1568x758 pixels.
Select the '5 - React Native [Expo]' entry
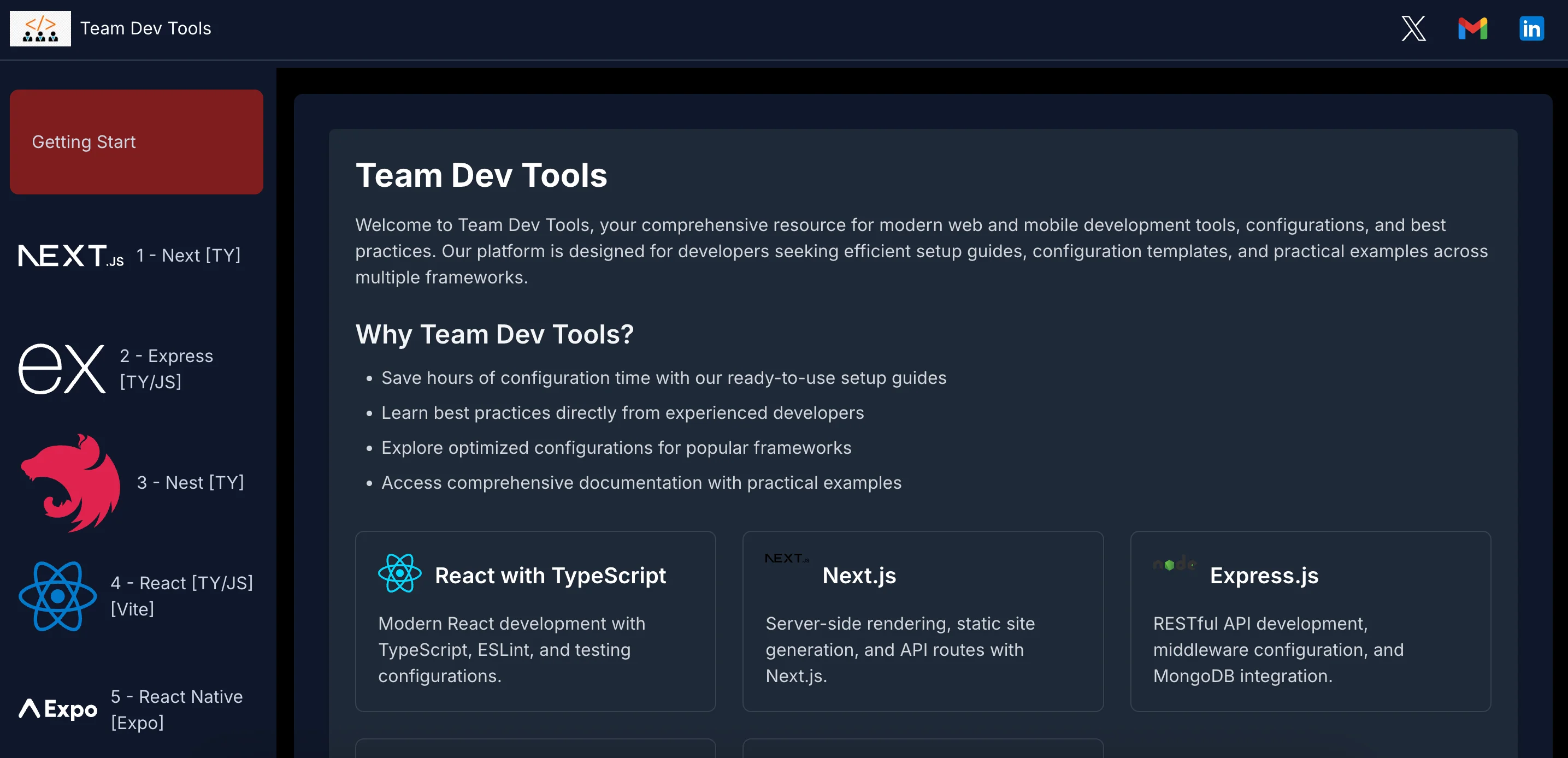coord(176,709)
